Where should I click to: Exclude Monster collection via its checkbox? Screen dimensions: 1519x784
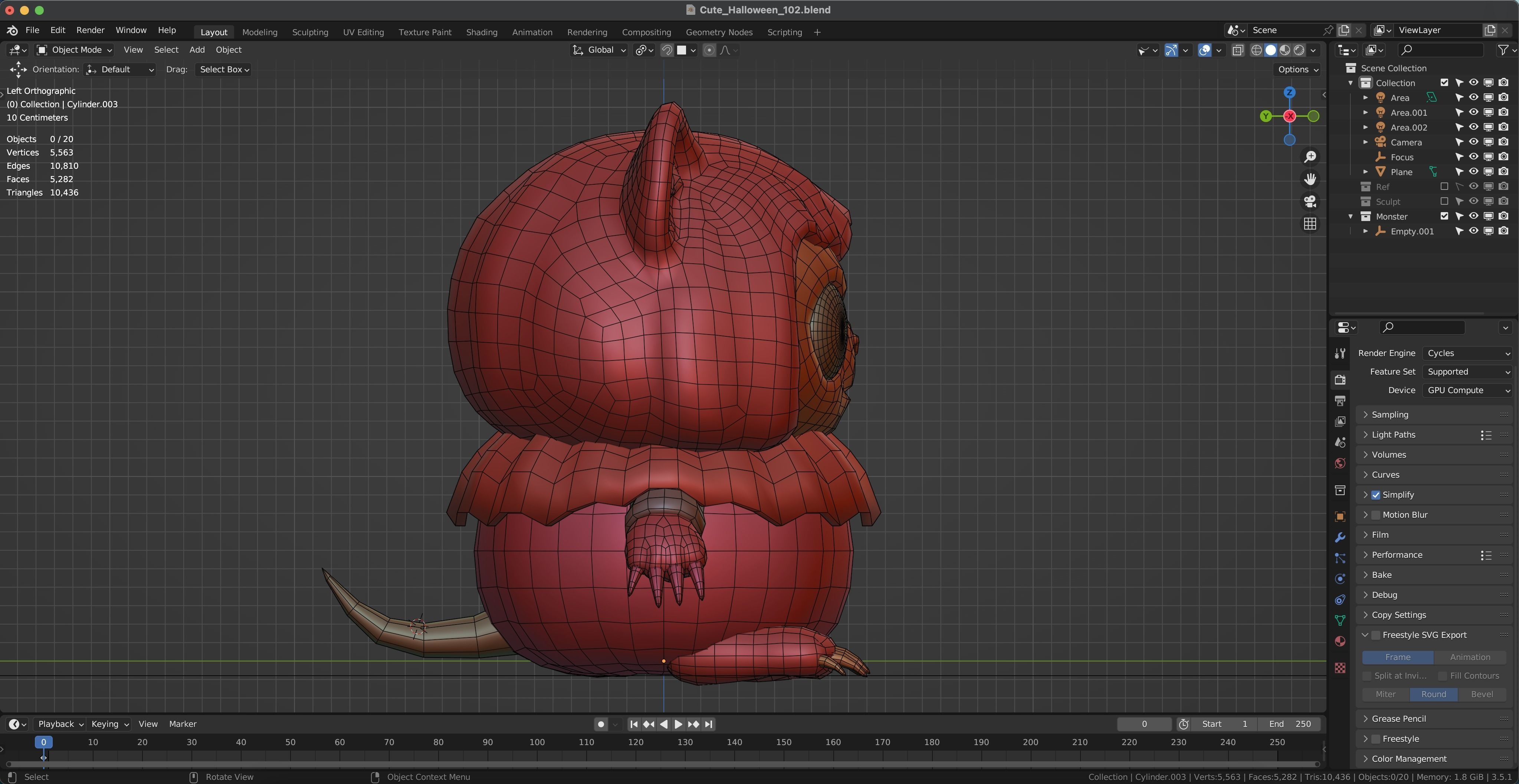pos(1444,216)
